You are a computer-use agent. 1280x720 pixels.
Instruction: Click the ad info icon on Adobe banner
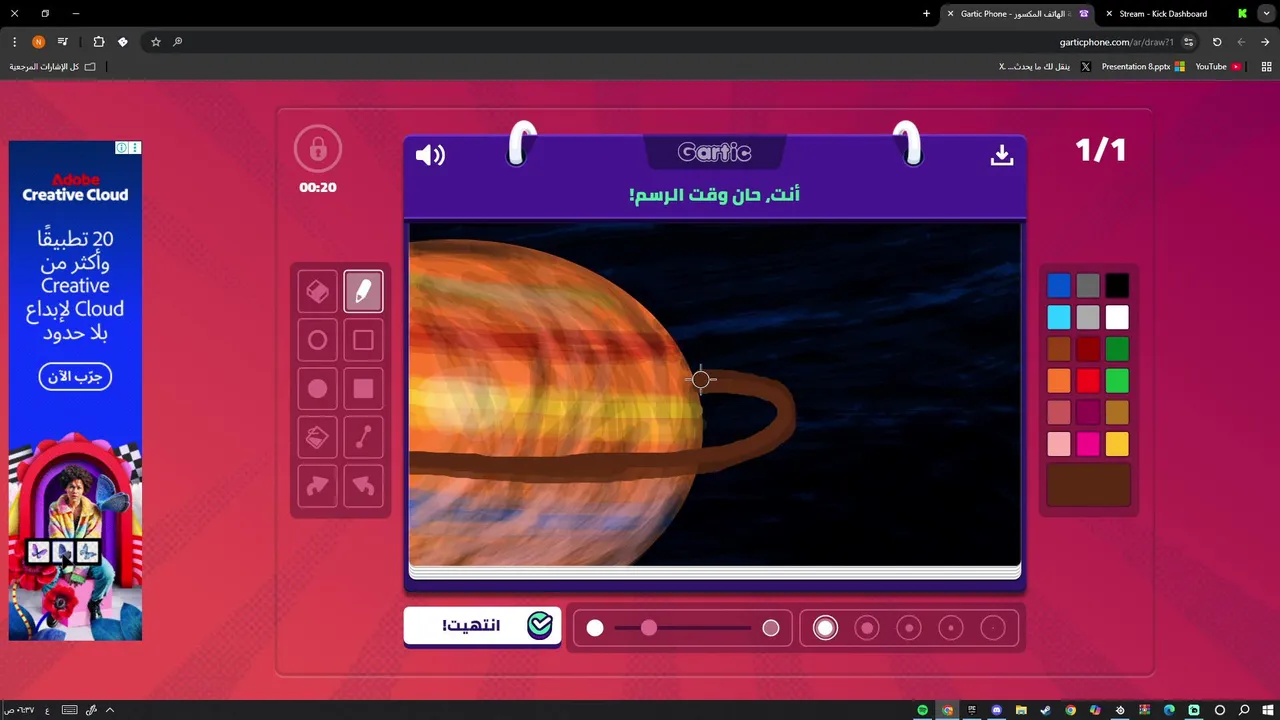pos(122,147)
